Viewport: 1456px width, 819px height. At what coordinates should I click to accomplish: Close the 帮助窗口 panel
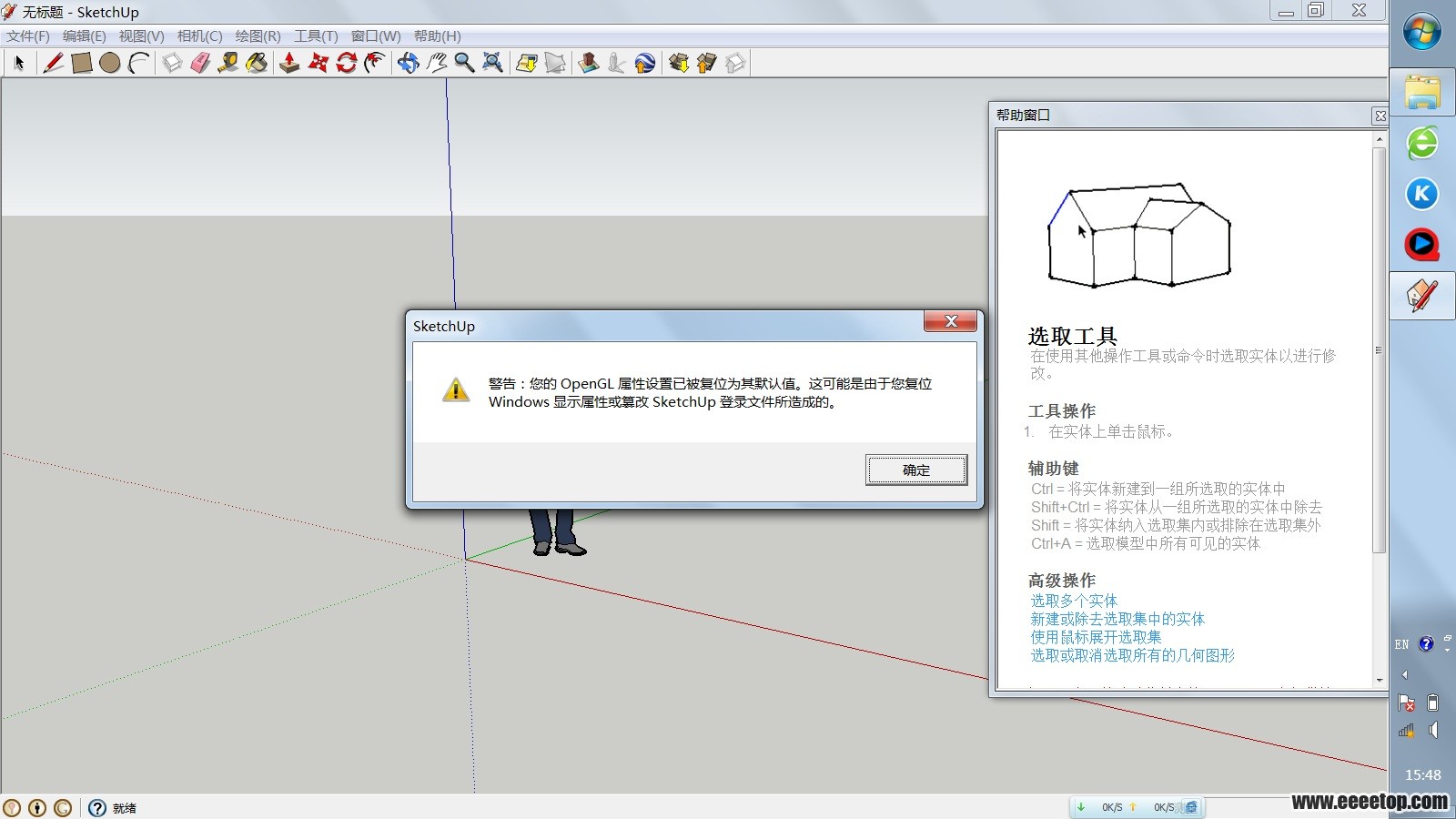pyautogui.click(x=1380, y=116)
